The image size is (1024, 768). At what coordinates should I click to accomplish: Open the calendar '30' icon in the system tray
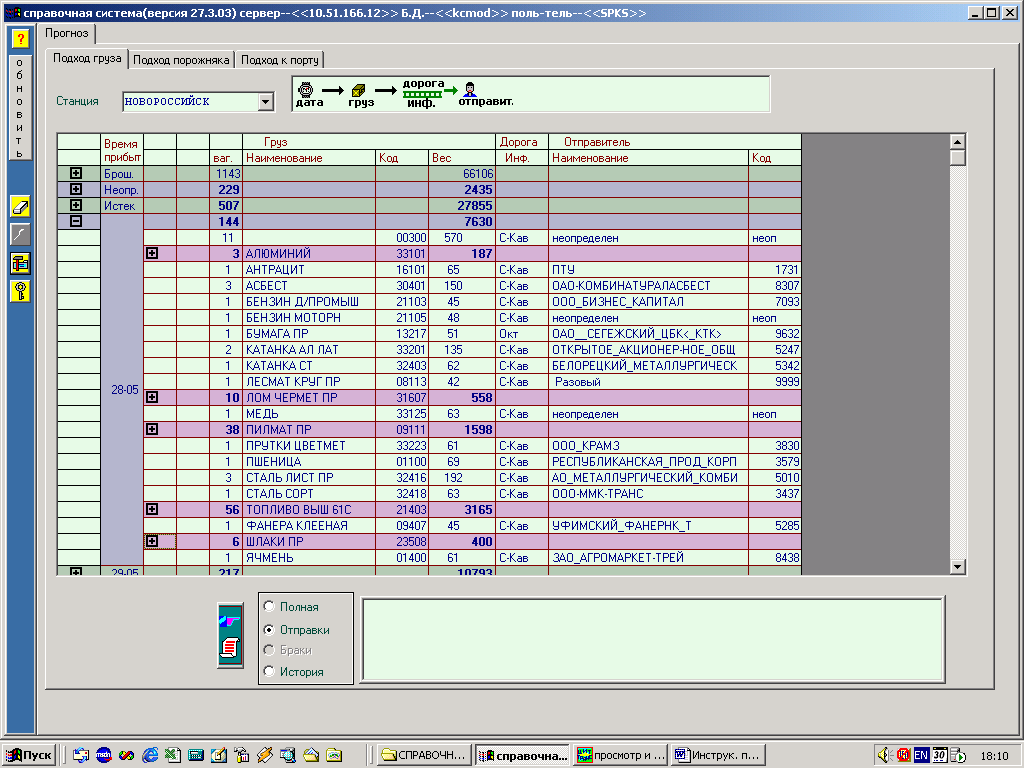click(939, 755)
